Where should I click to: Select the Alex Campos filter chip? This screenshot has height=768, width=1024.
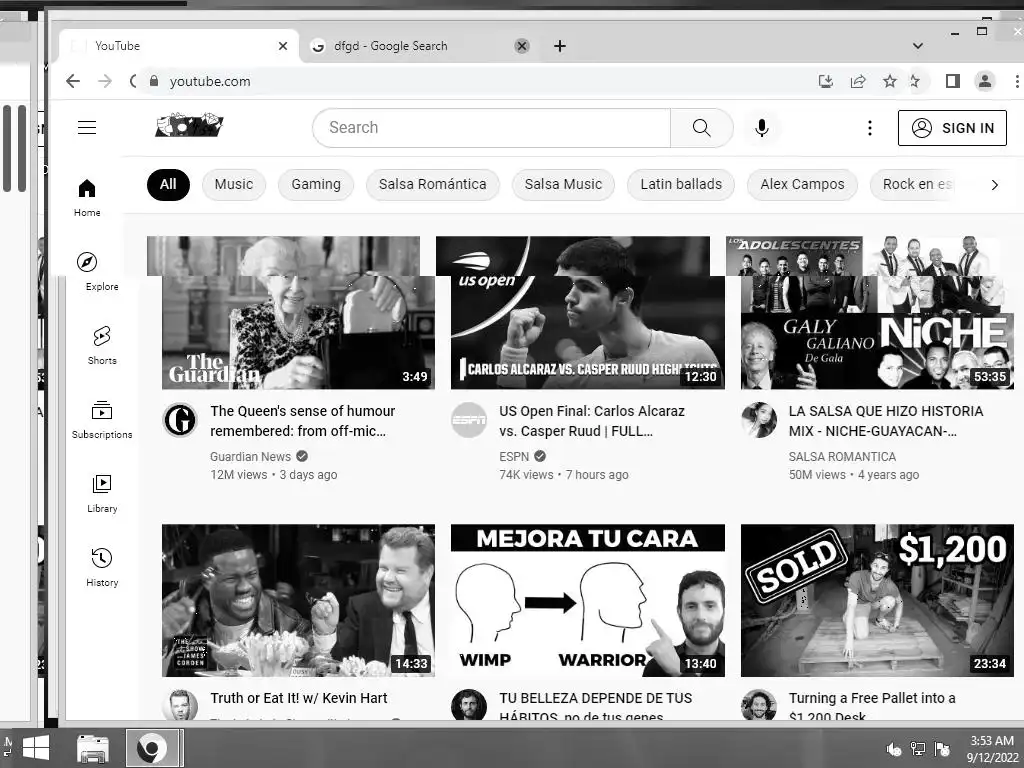coord(802,184)
